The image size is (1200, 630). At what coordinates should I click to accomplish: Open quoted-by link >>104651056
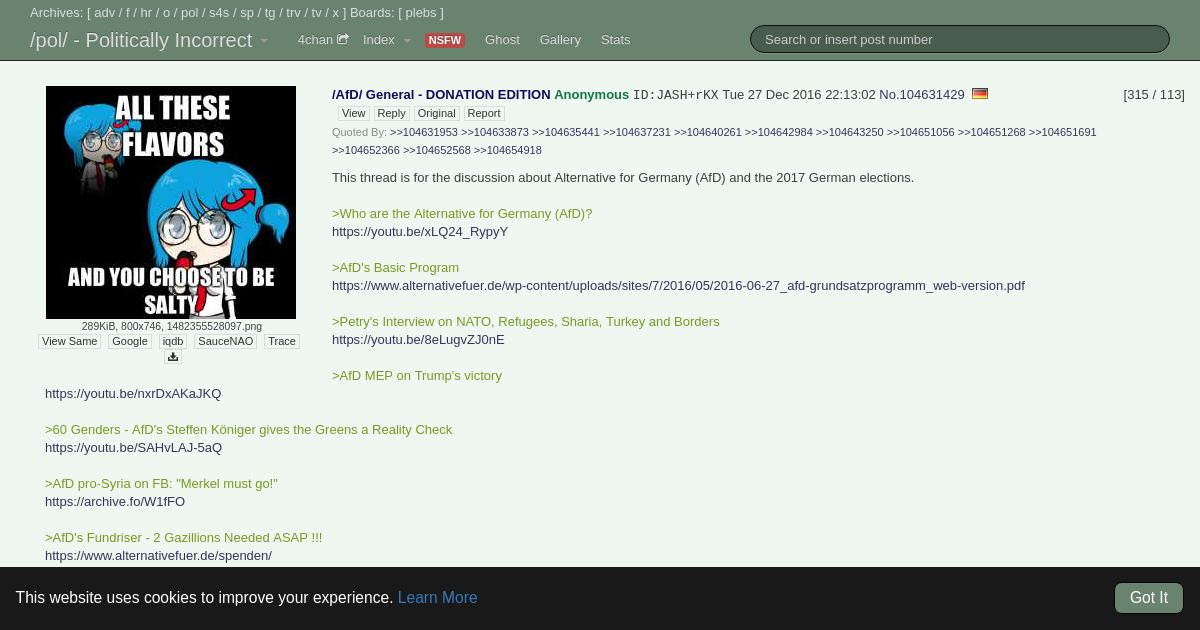(921, 132)
